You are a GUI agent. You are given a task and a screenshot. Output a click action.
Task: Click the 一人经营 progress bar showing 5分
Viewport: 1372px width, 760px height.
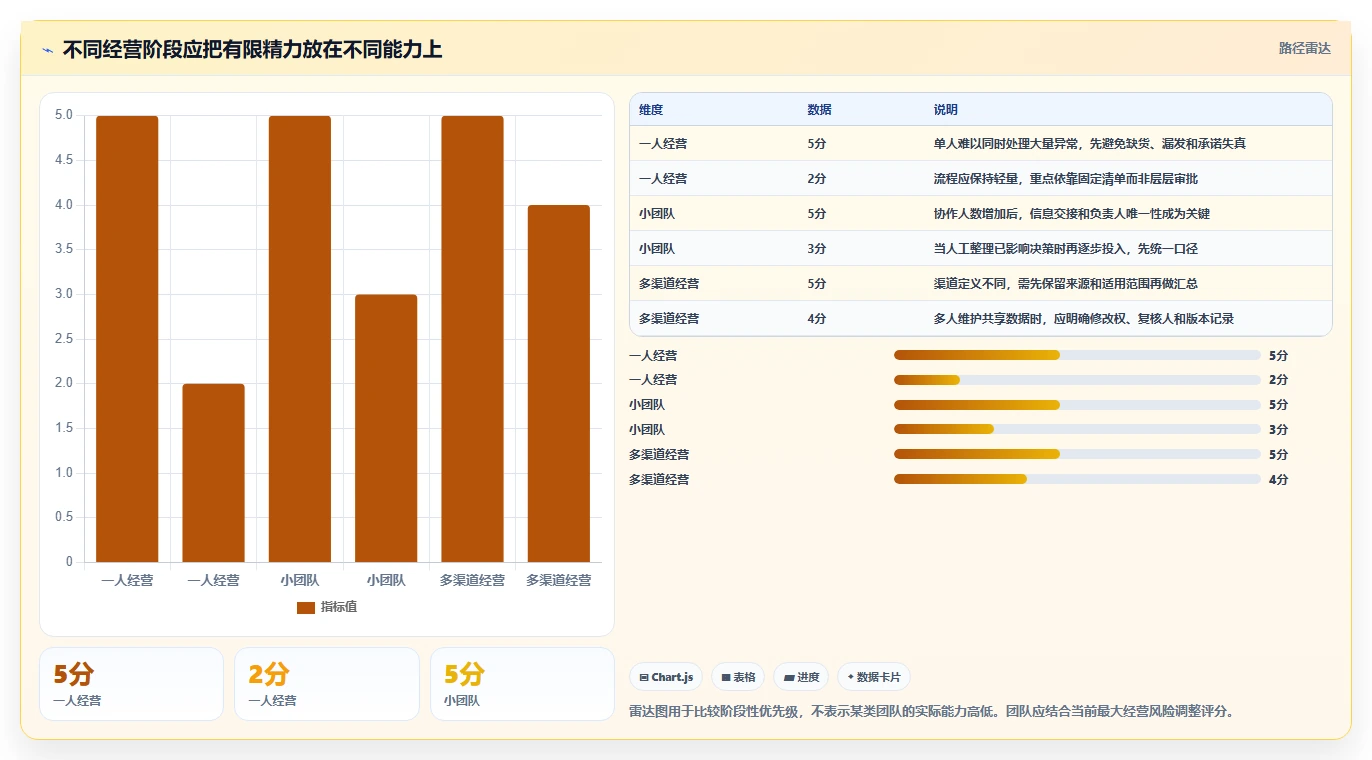coord(1077,355)
